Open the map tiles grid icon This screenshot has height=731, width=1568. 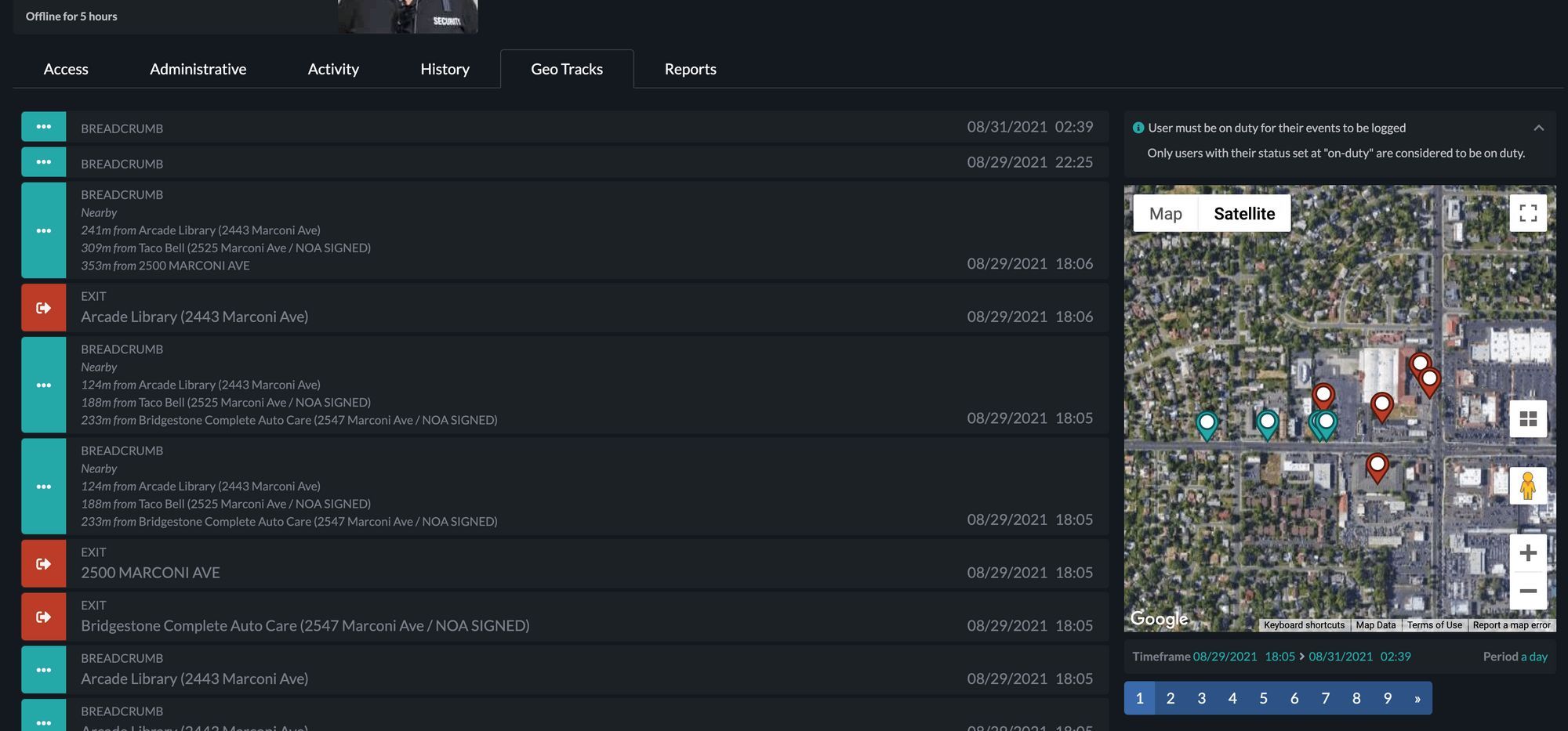click(1527, 418)
